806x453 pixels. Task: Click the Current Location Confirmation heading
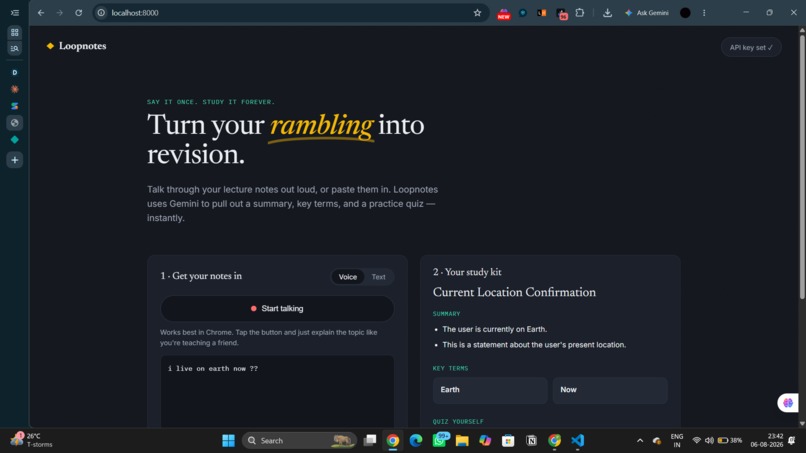point(514,292)
